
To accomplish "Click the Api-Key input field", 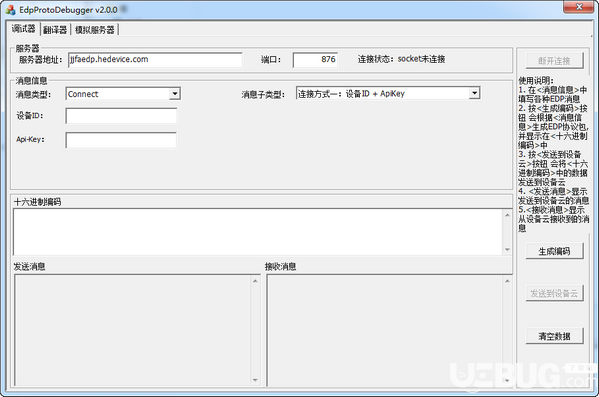I will [121, 140].
